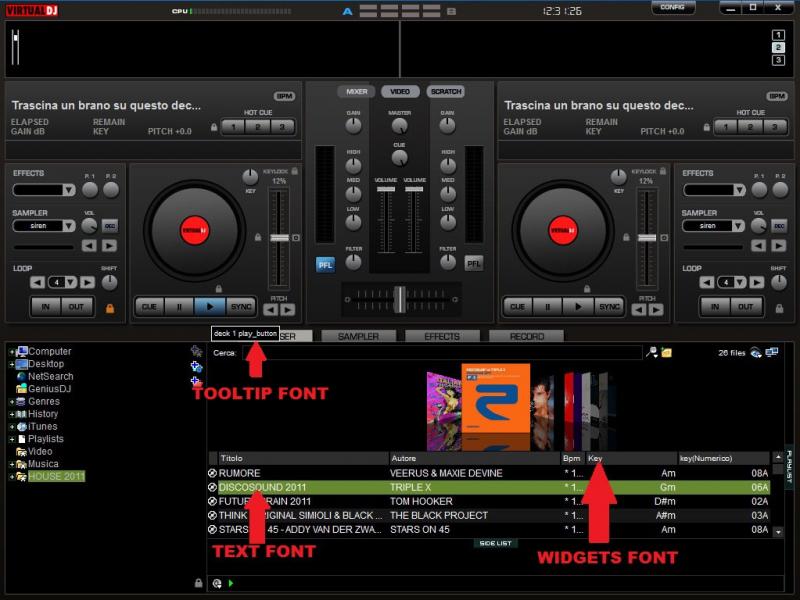Image resolution: width=800 pixels, height=600 pixels.
Task: Click the grey add-folder icon beside Computer
Action: point(196,351)
